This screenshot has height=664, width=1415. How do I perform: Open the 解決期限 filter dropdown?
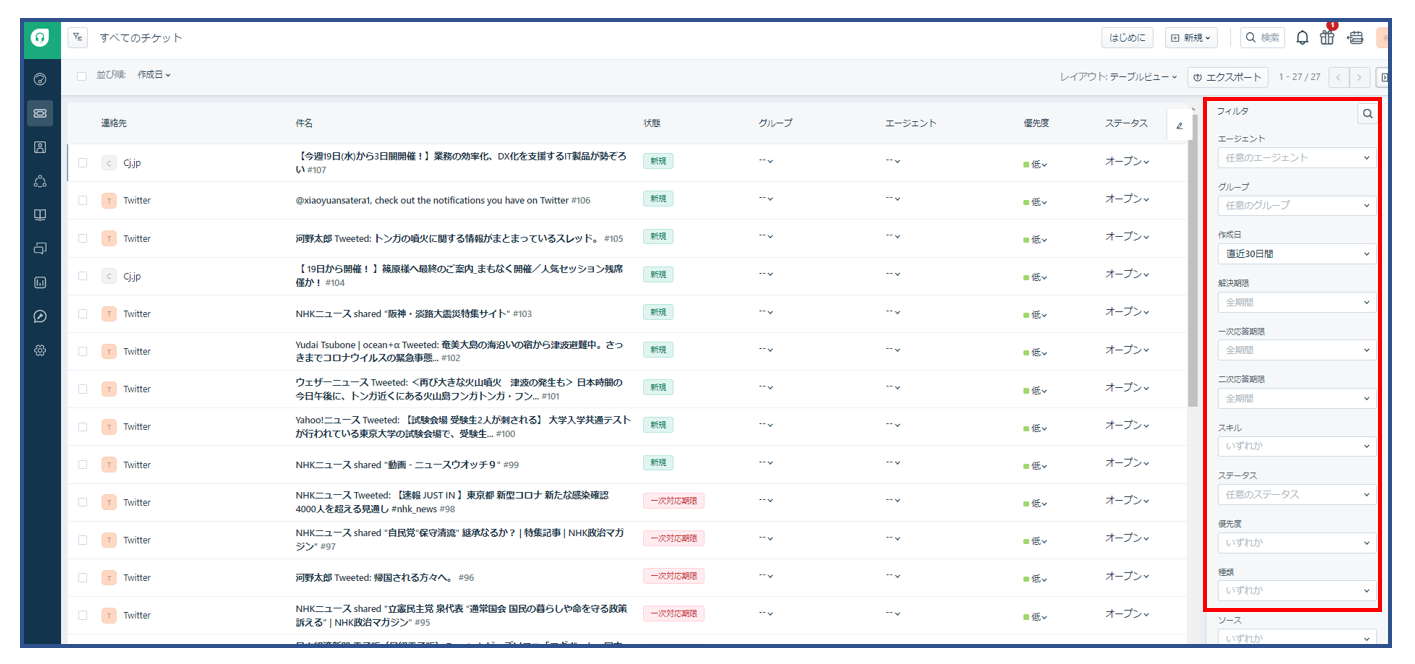(x=1296, y=302)
